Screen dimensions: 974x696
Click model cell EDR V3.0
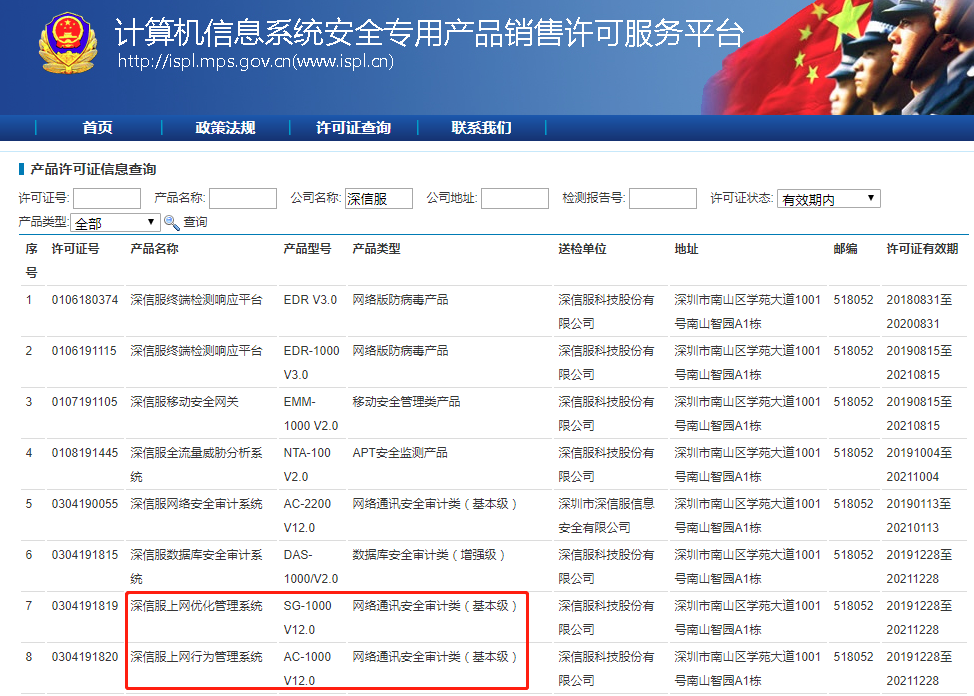[x=310, y=300]
